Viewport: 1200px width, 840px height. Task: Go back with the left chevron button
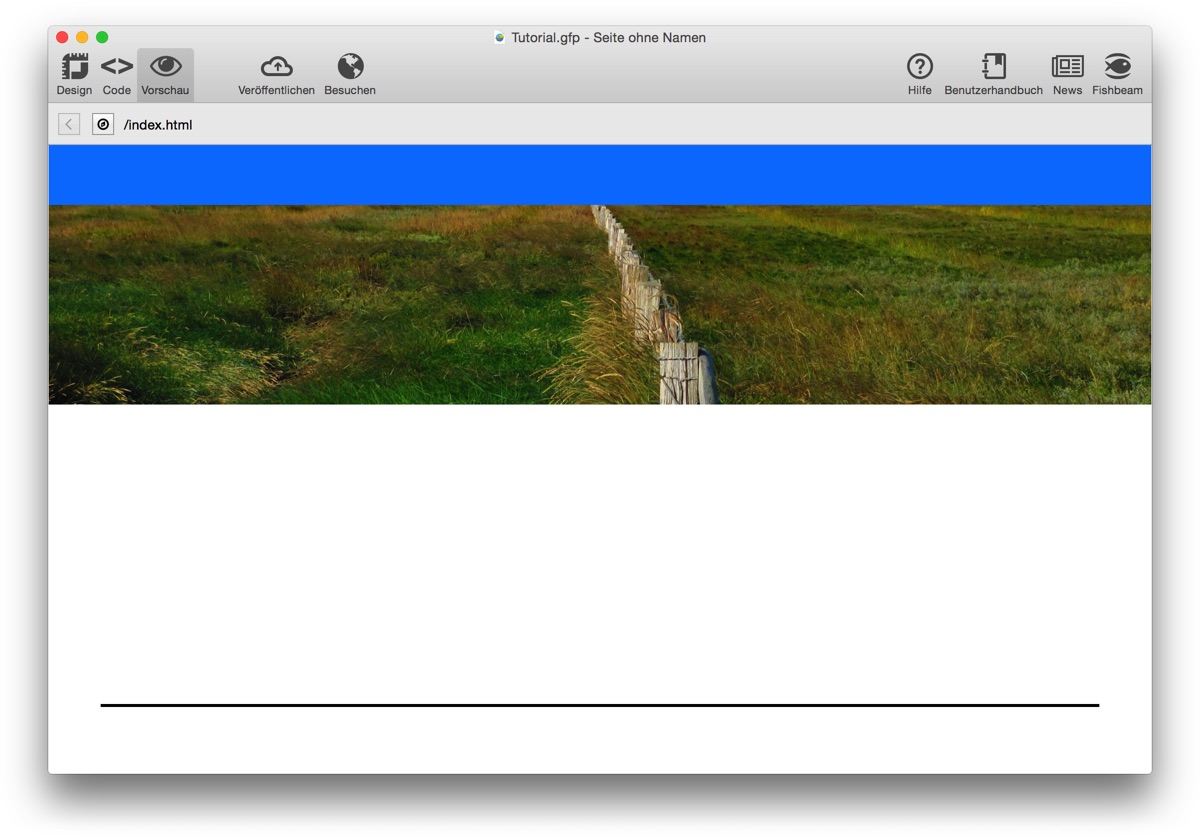pyautogui.click(x=69, y=124)
